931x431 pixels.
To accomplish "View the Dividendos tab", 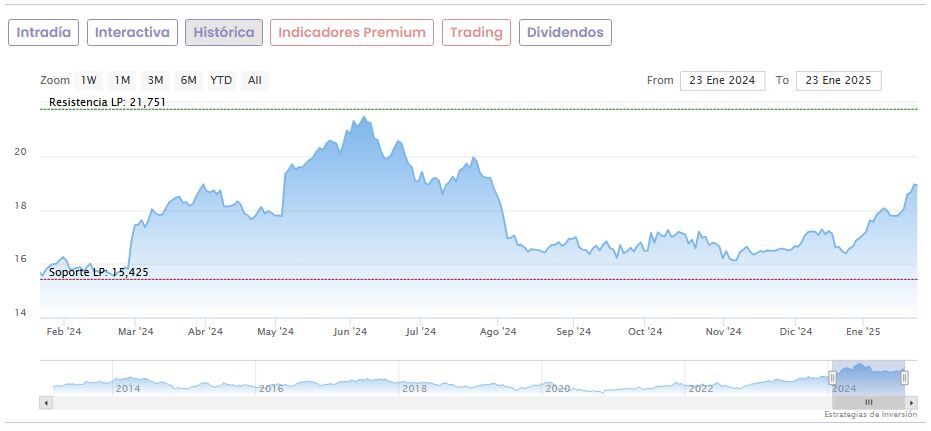I will pyautogui.click(x=565, y=33).
